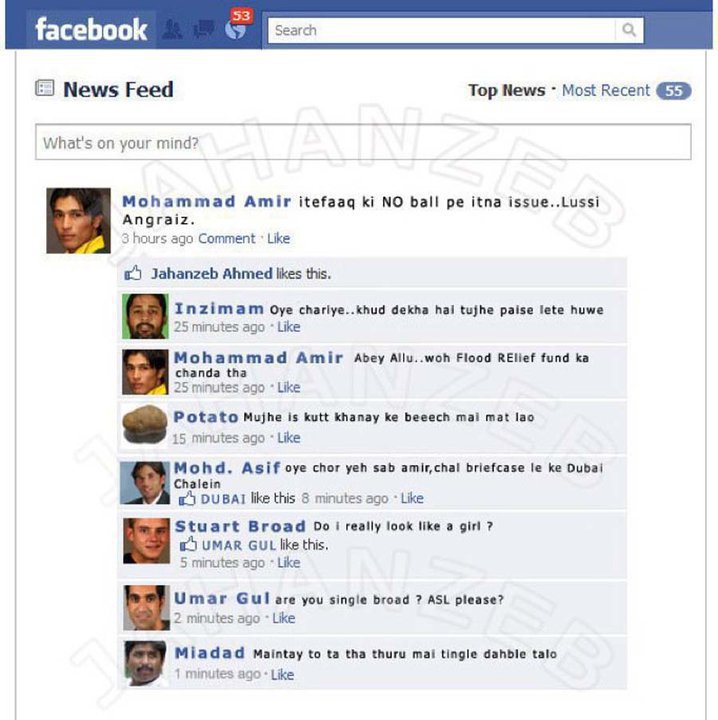The image size is (718, 720).
Task: Switch to the Top News tab
Action: coord(506,90)
